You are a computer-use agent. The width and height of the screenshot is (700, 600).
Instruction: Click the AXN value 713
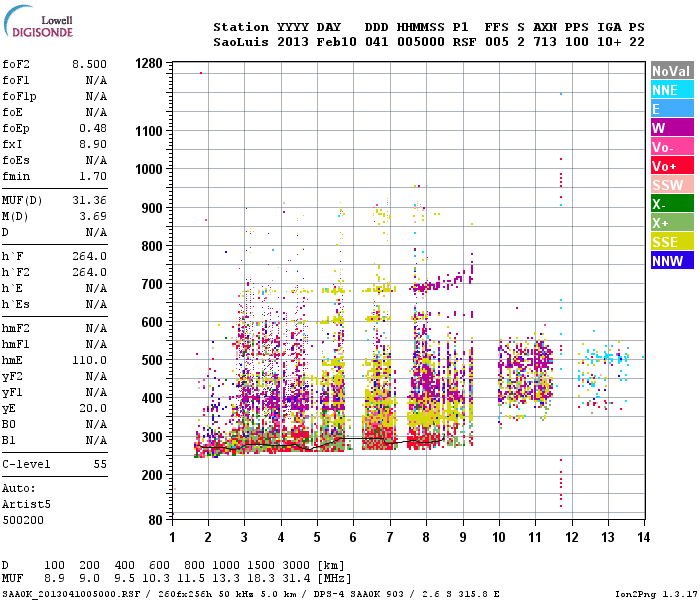tap(545, 42)
